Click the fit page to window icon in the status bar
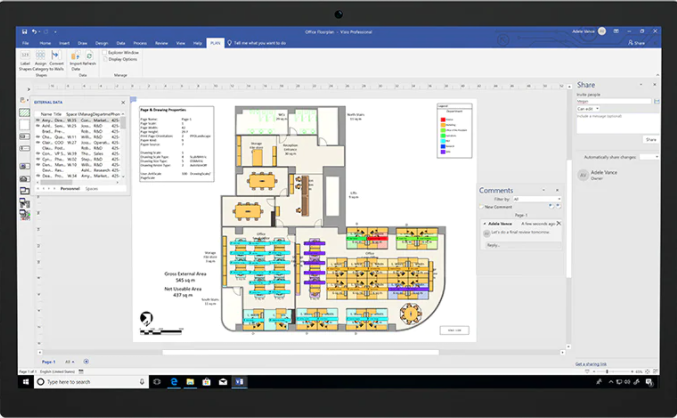 tap(647, 371)
